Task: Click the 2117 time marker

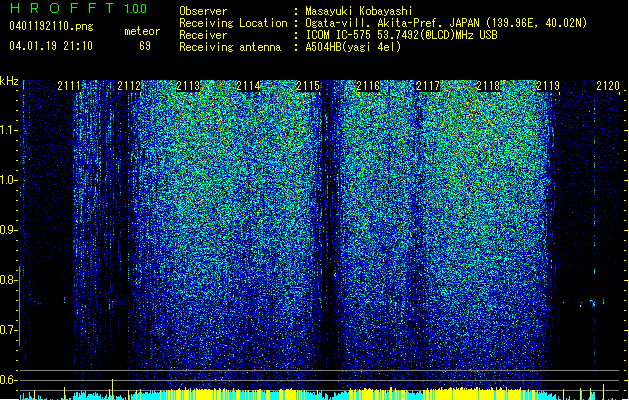Action: pyautogui.click(x=428, y=85)
